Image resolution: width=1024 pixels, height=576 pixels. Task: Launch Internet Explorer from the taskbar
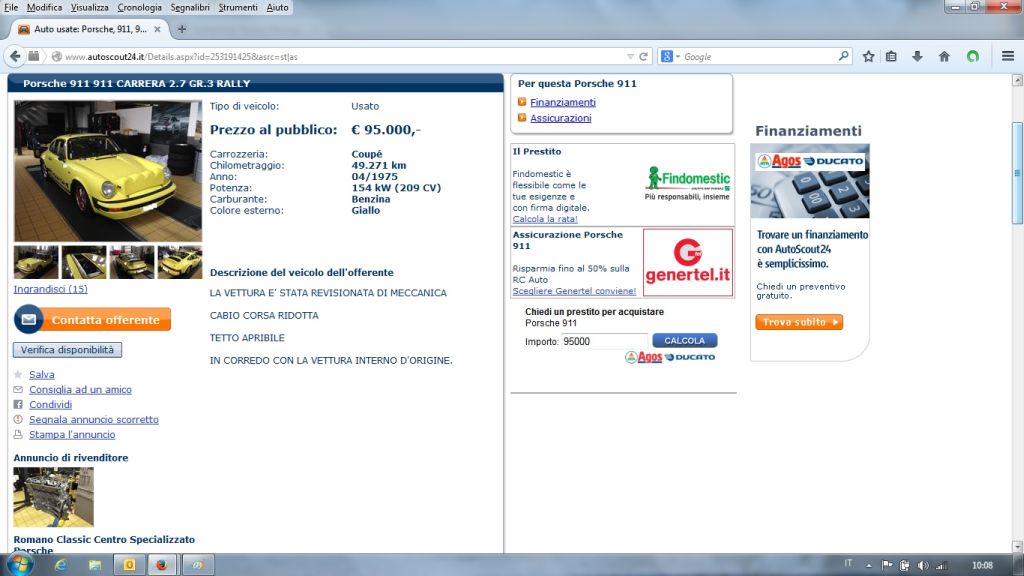61,566
